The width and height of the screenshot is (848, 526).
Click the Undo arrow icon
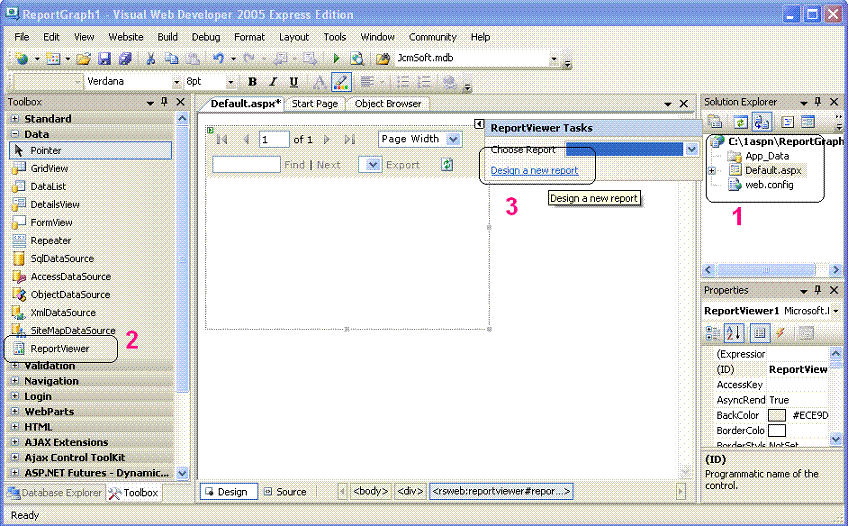pyautogui.click(x=218, y=58)
